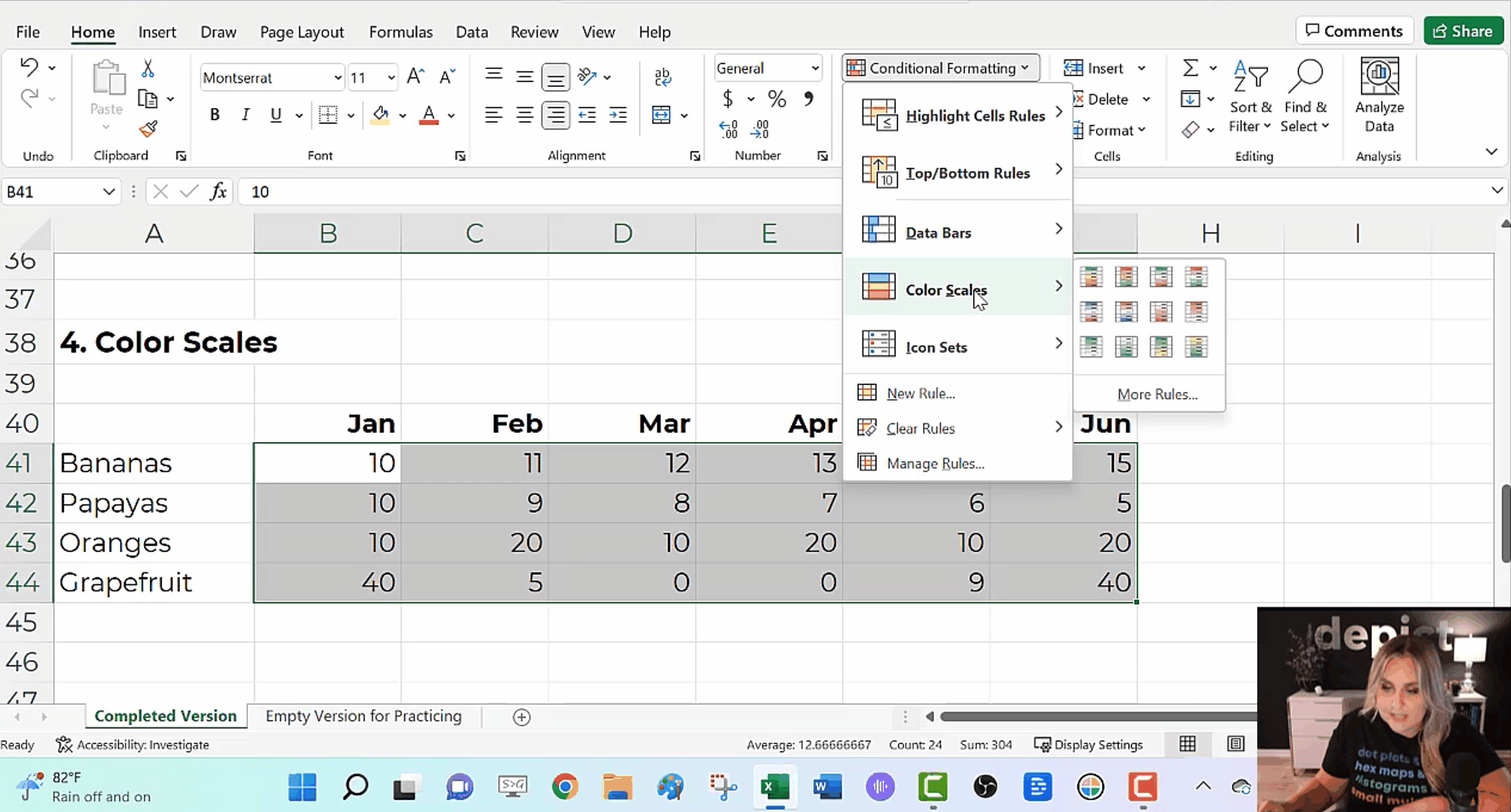This screenshot has width=1511, height=812.
Task: Apply Percent Style format
Action: [x=776, y=99]
